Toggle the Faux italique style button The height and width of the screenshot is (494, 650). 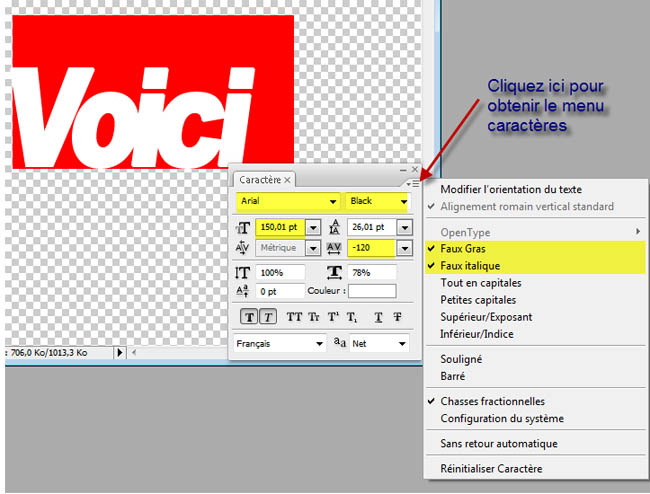coord(268,317)
